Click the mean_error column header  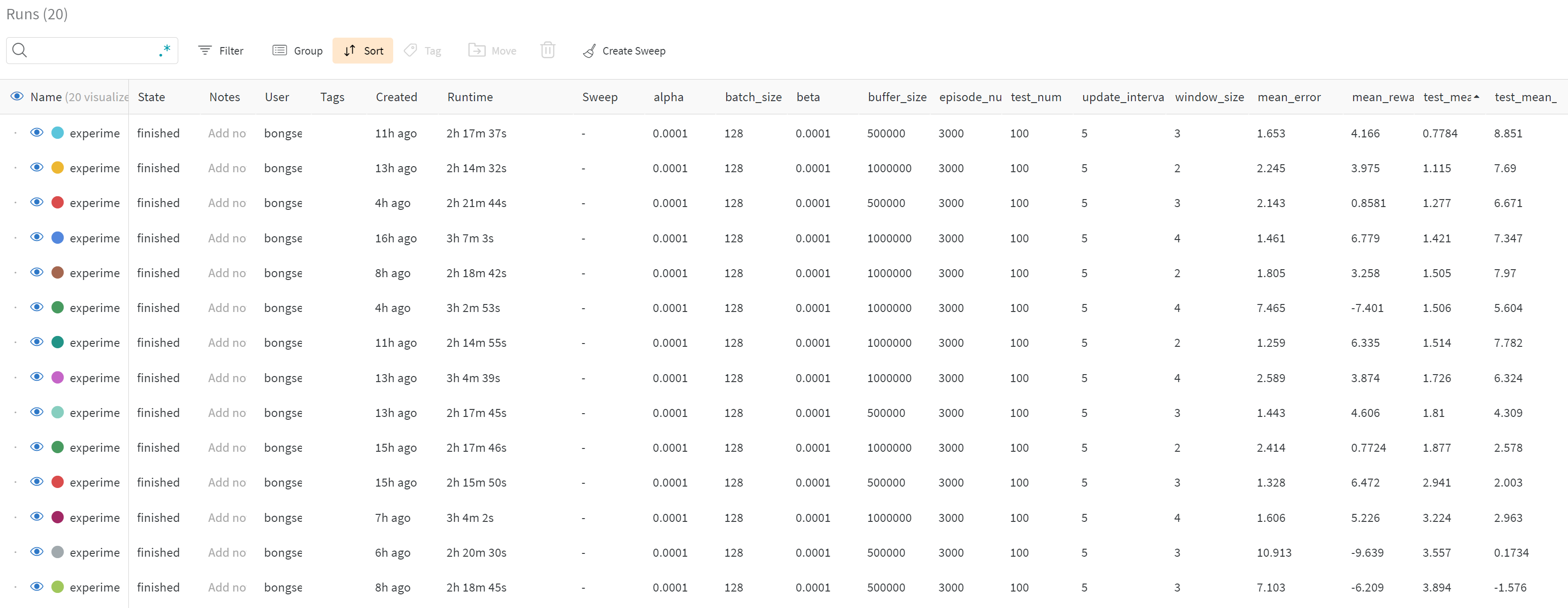1289,97
